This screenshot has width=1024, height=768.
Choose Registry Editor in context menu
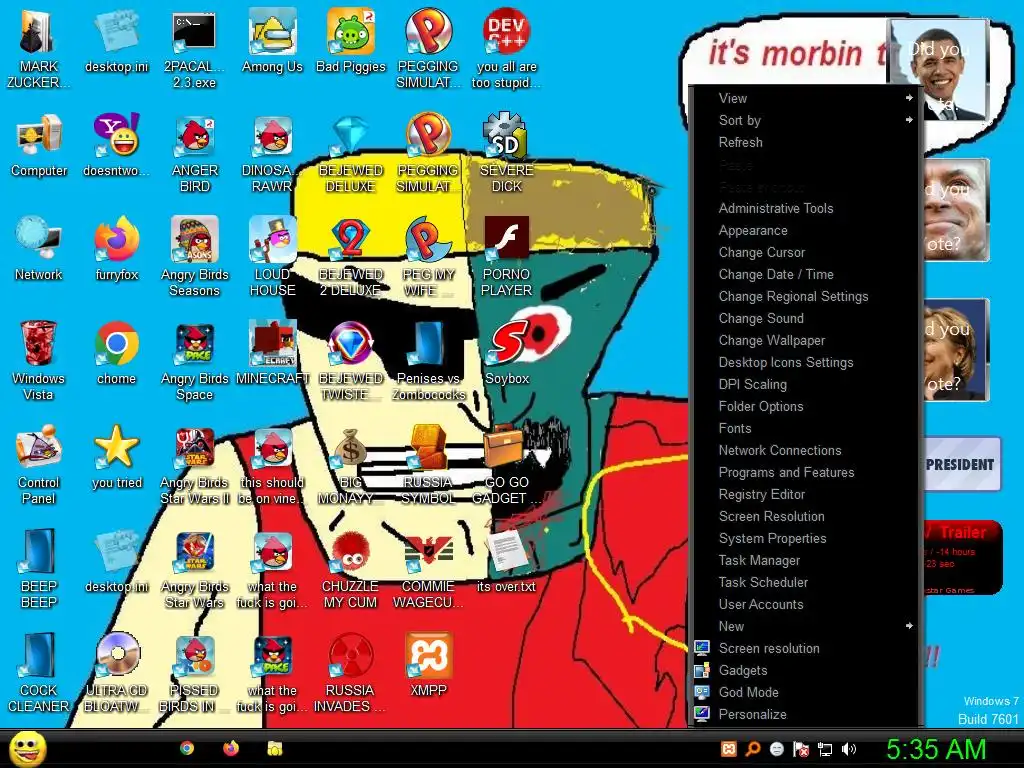(x=807, y=494)
